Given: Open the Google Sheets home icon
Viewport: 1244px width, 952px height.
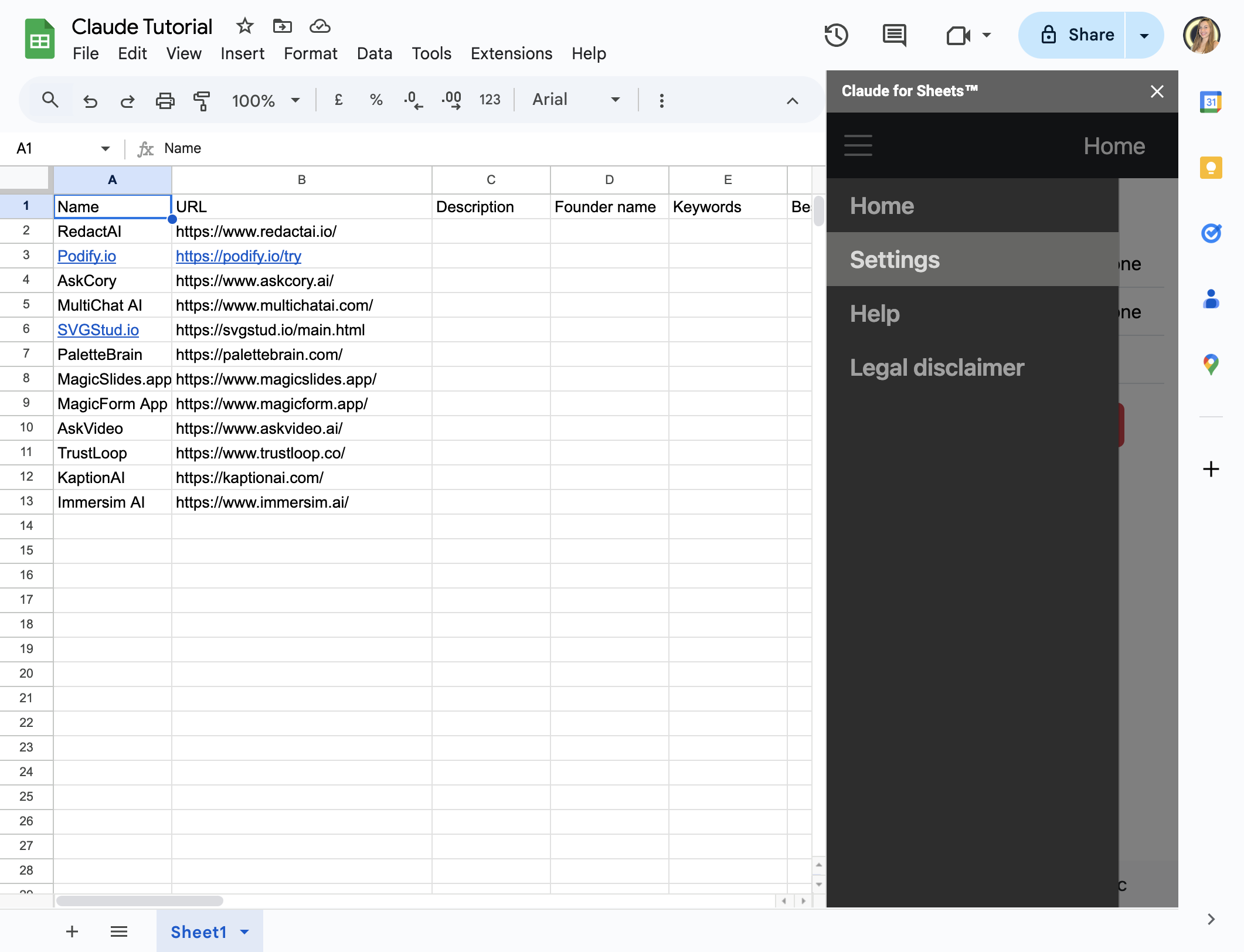Looking at the screenshot, I should tap(39, 39).
